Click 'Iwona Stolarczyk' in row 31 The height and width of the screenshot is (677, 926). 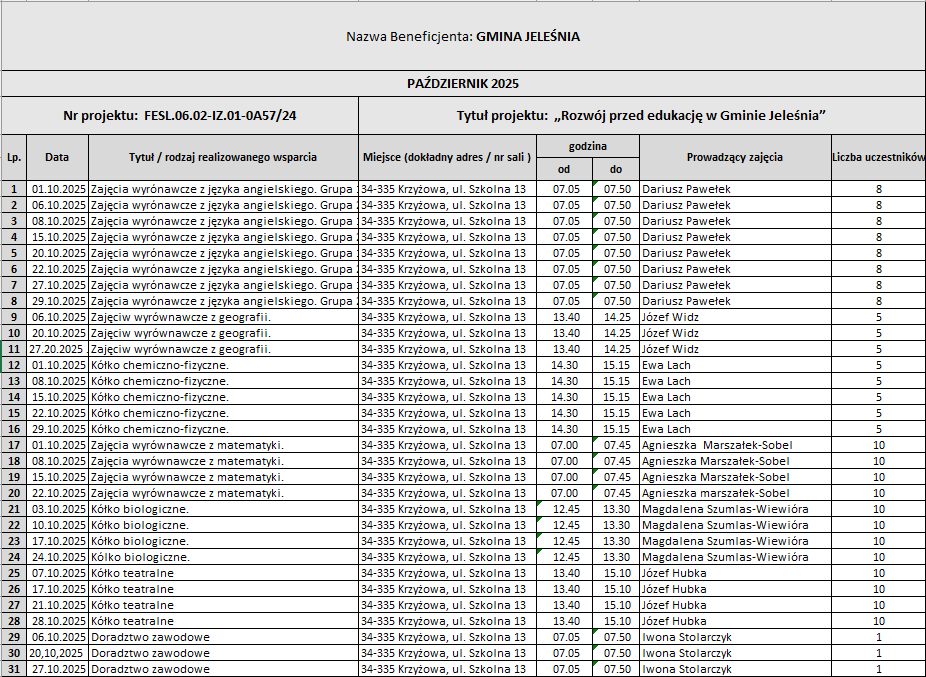[686, 669]
